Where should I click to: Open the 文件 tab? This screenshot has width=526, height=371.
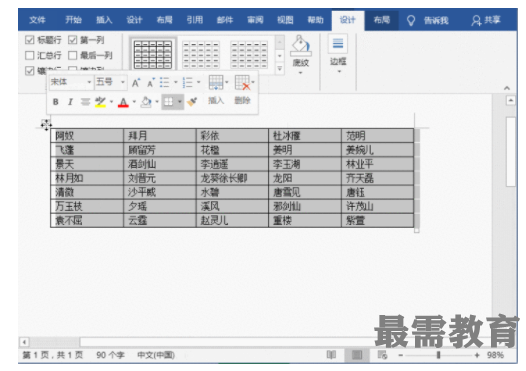37,20
